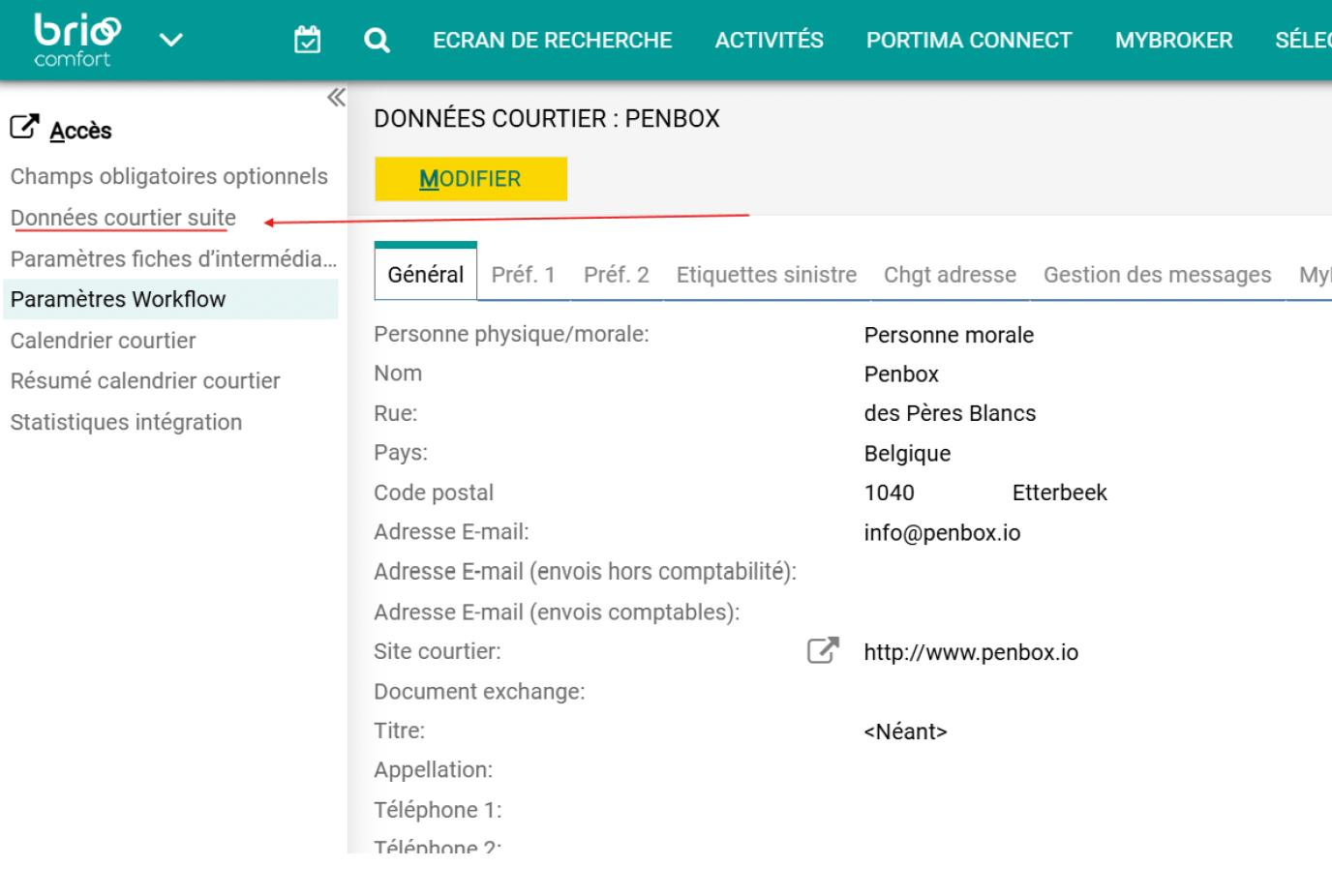Click the 1040 postal code value
The width and height of the screenshot is (1332, 896).
[889, 493]
